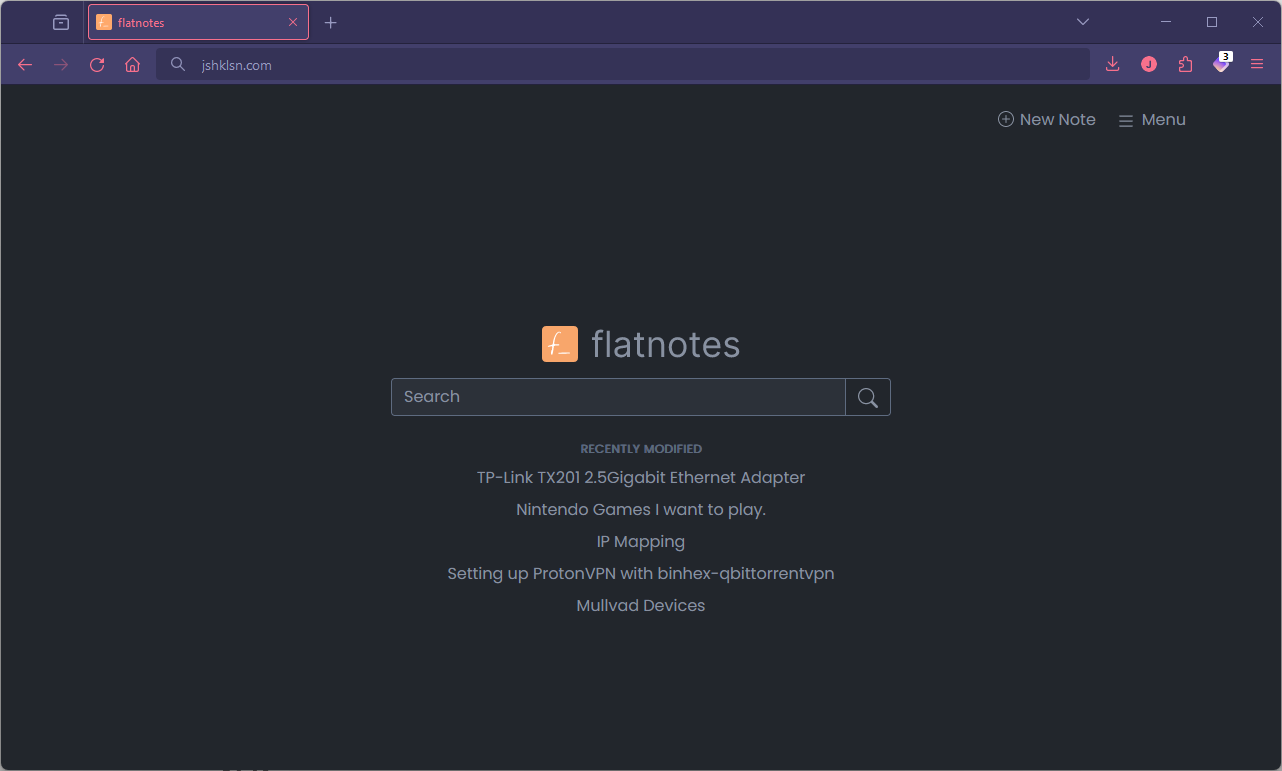
Task: Close the flatnotes tab
Action: coord(293,22)
